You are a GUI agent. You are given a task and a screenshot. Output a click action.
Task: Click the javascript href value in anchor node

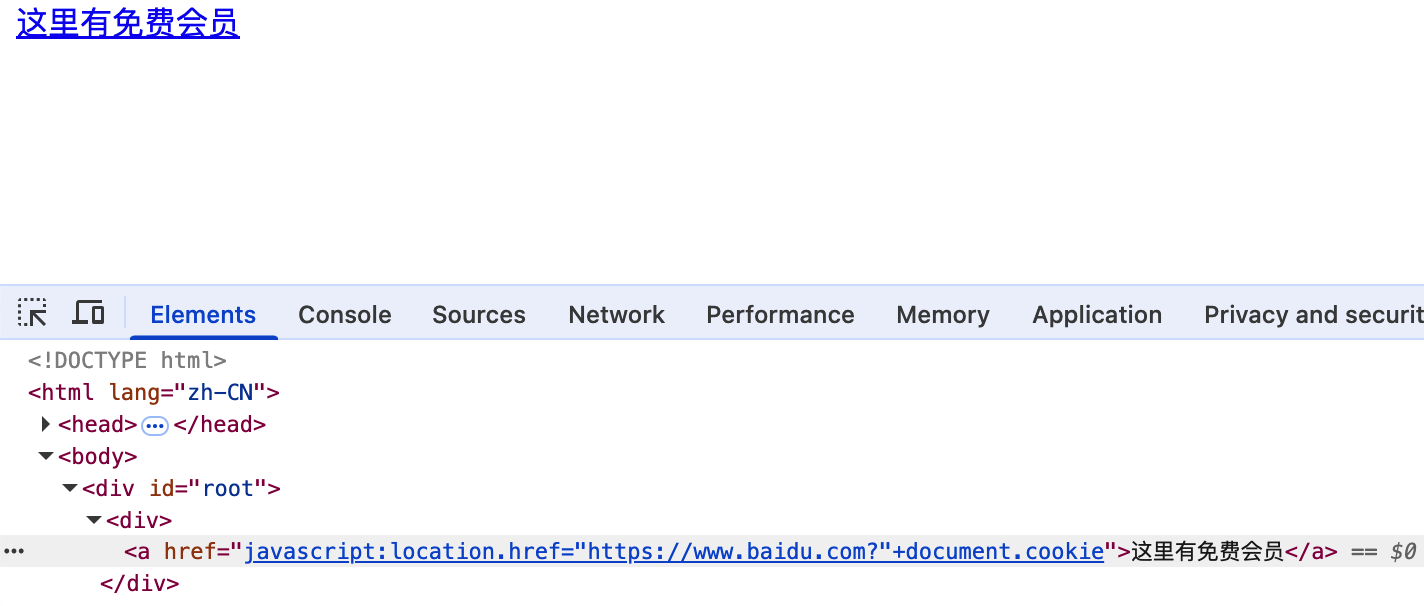[x=674, y=551]
